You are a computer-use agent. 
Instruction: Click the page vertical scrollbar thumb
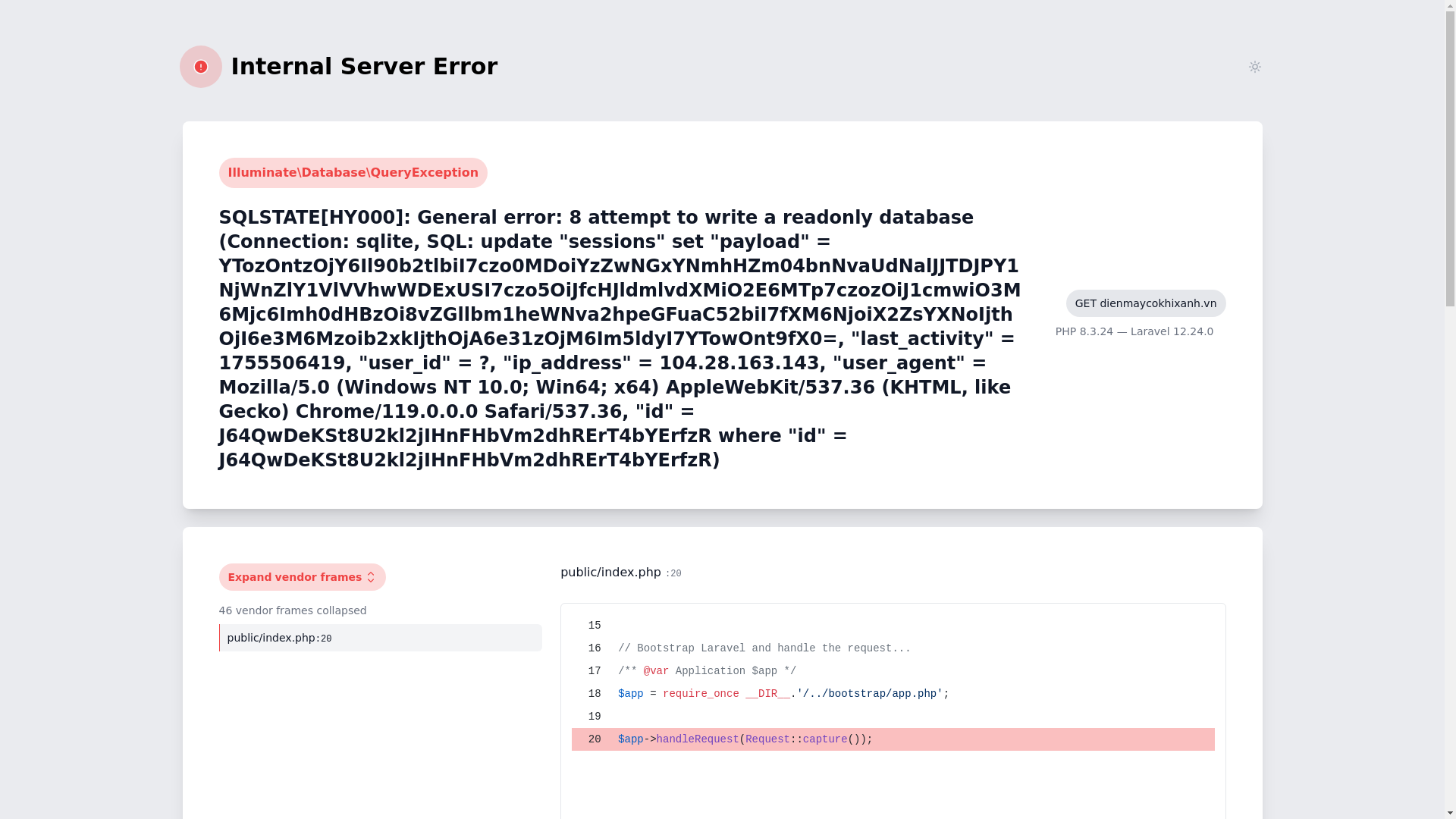[x=1450, y=159]
